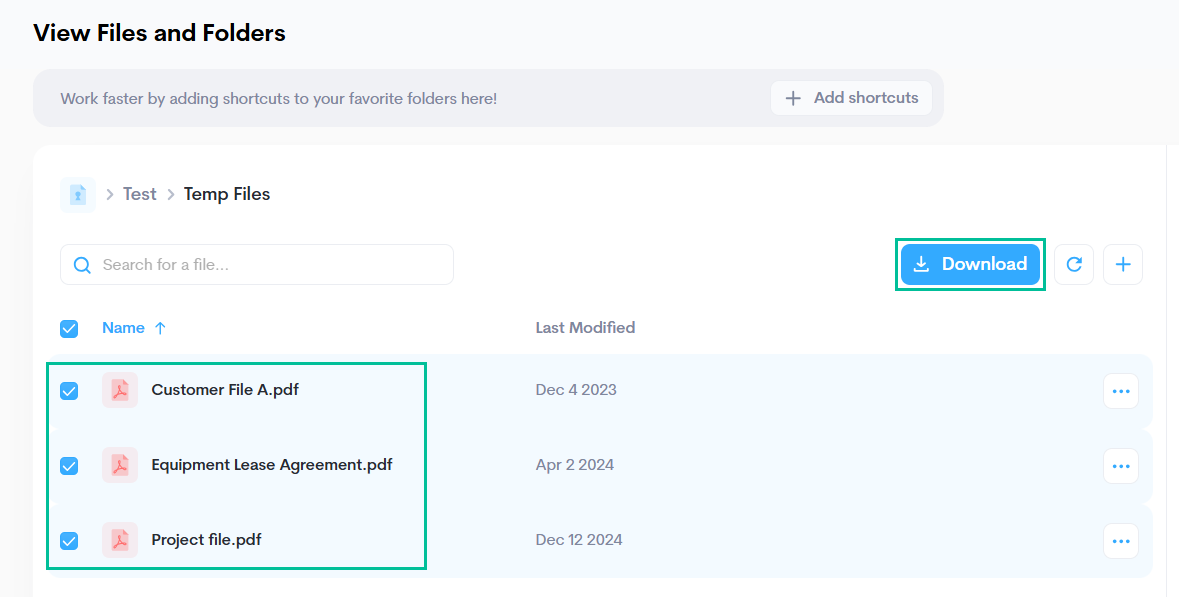The image size is (1179, 597).
Task: Uncheck the select-all checkbox in header
Action: tap(69, 328)
